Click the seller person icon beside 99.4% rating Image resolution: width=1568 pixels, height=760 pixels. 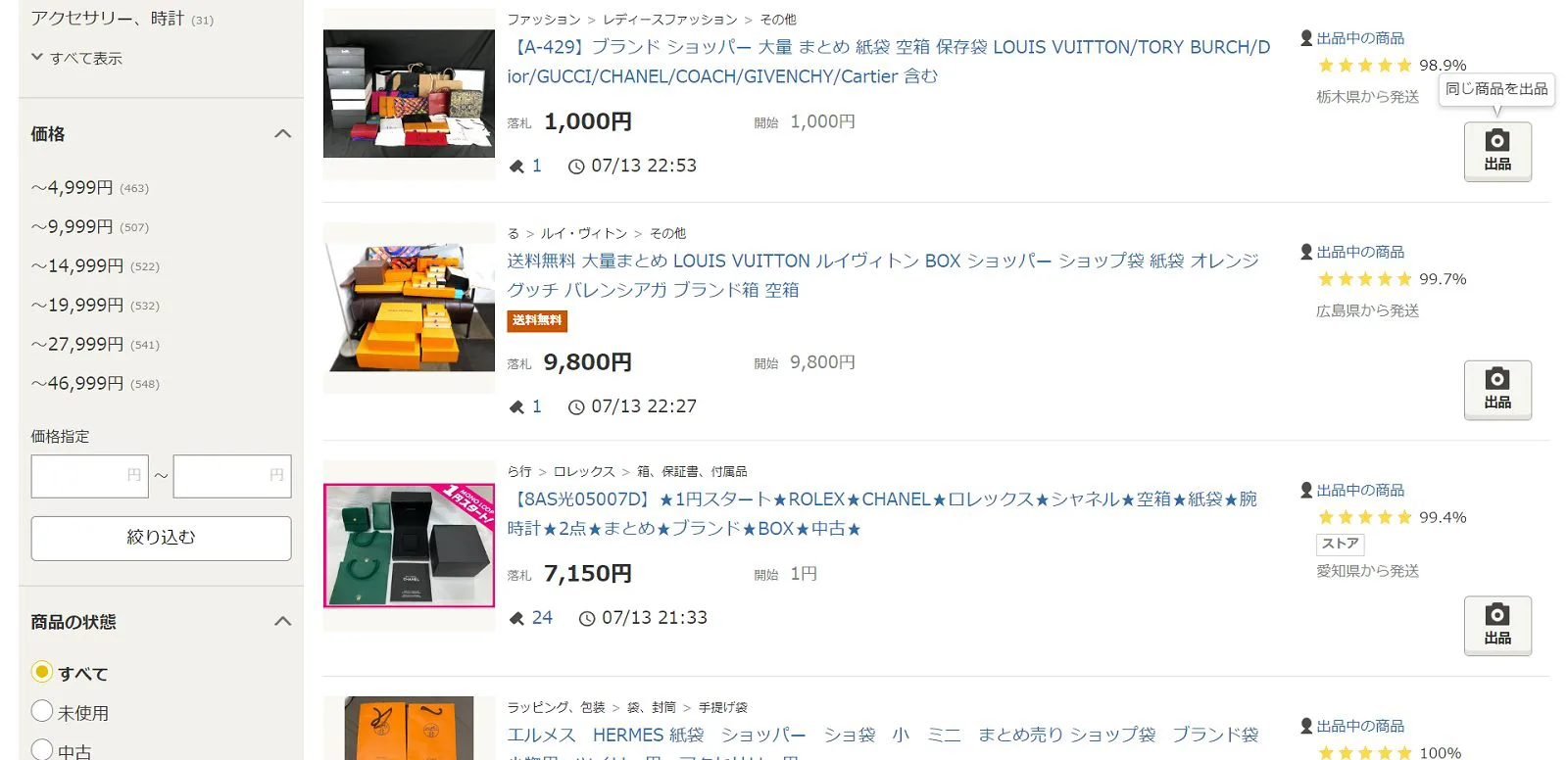(x=1306, y=490)
